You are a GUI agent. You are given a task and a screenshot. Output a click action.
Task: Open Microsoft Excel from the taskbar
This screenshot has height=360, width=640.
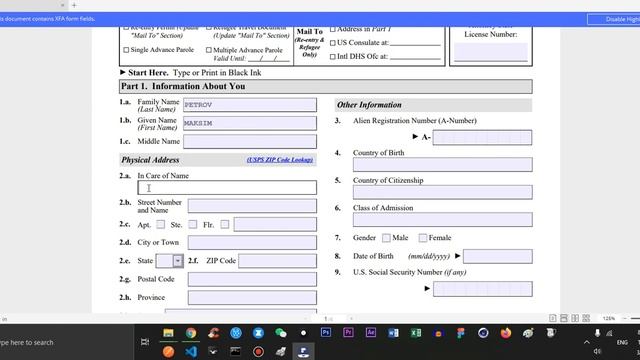[x=416, y=333]
